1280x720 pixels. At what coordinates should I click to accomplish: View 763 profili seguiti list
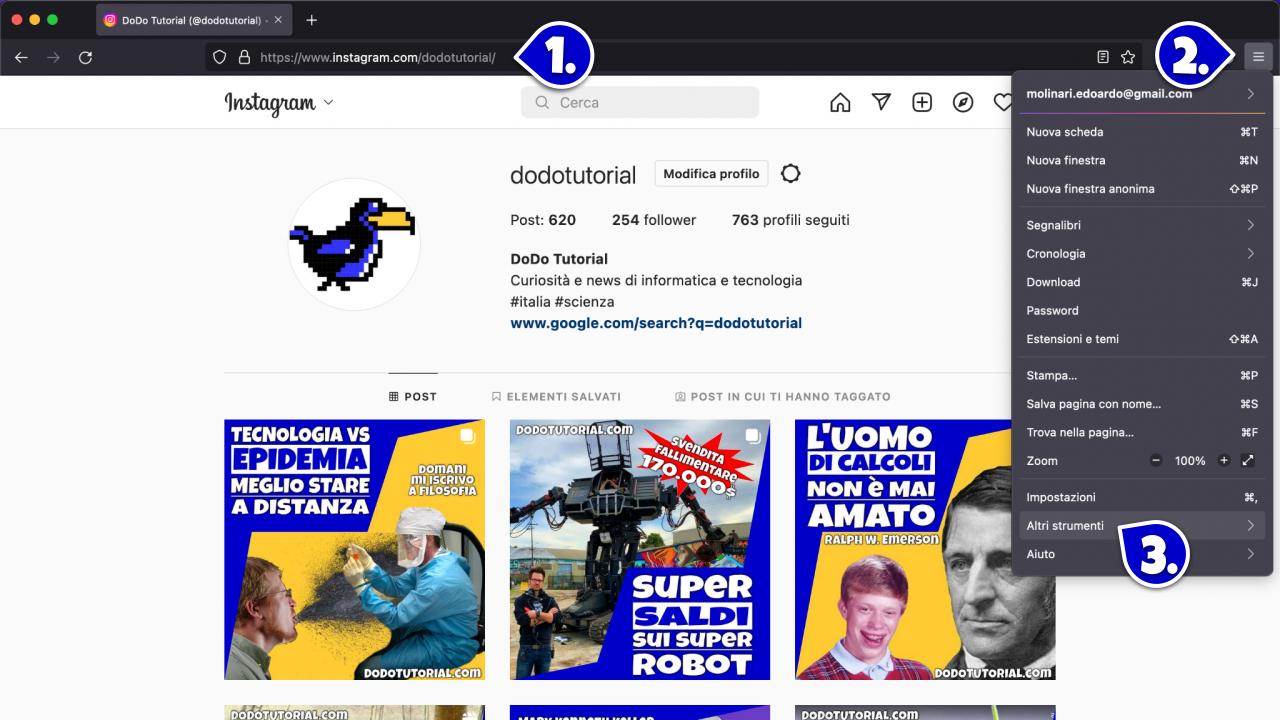coord(791,220)
